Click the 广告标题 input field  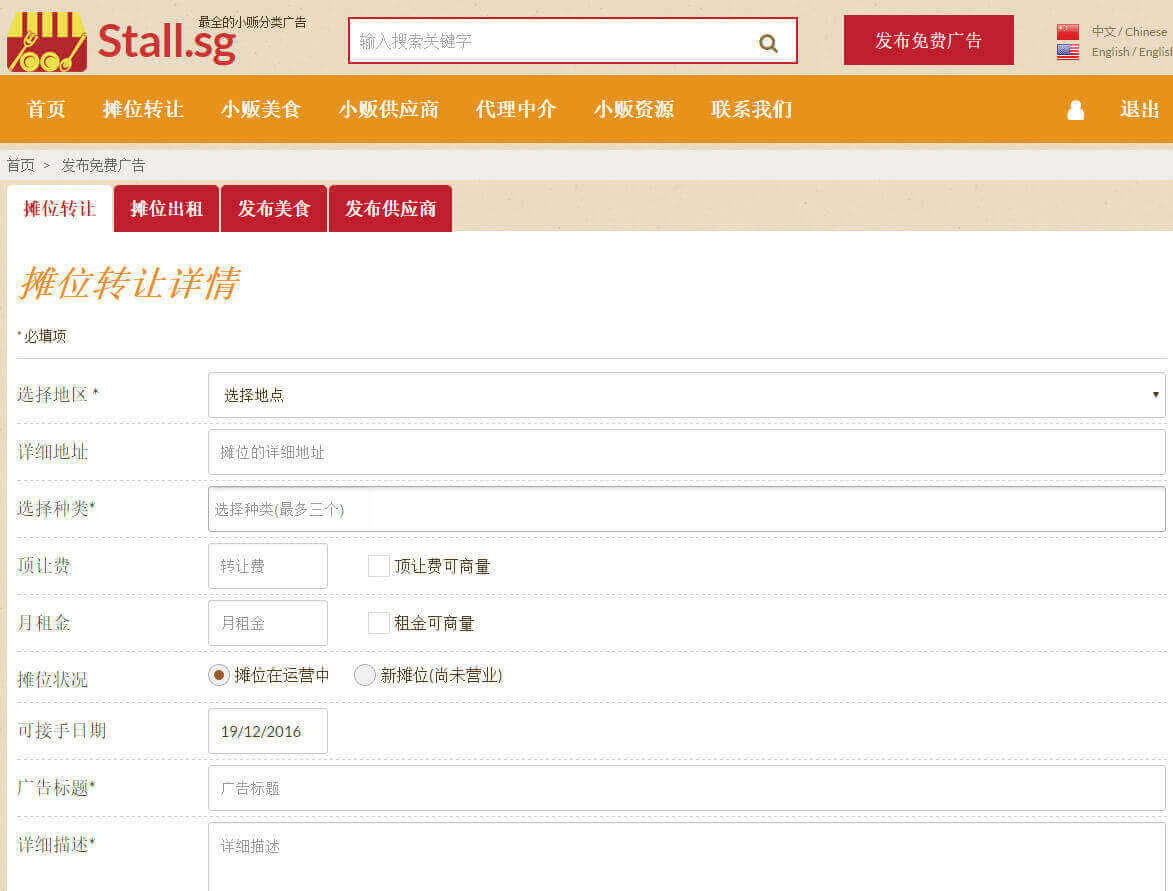click(686, 788)
